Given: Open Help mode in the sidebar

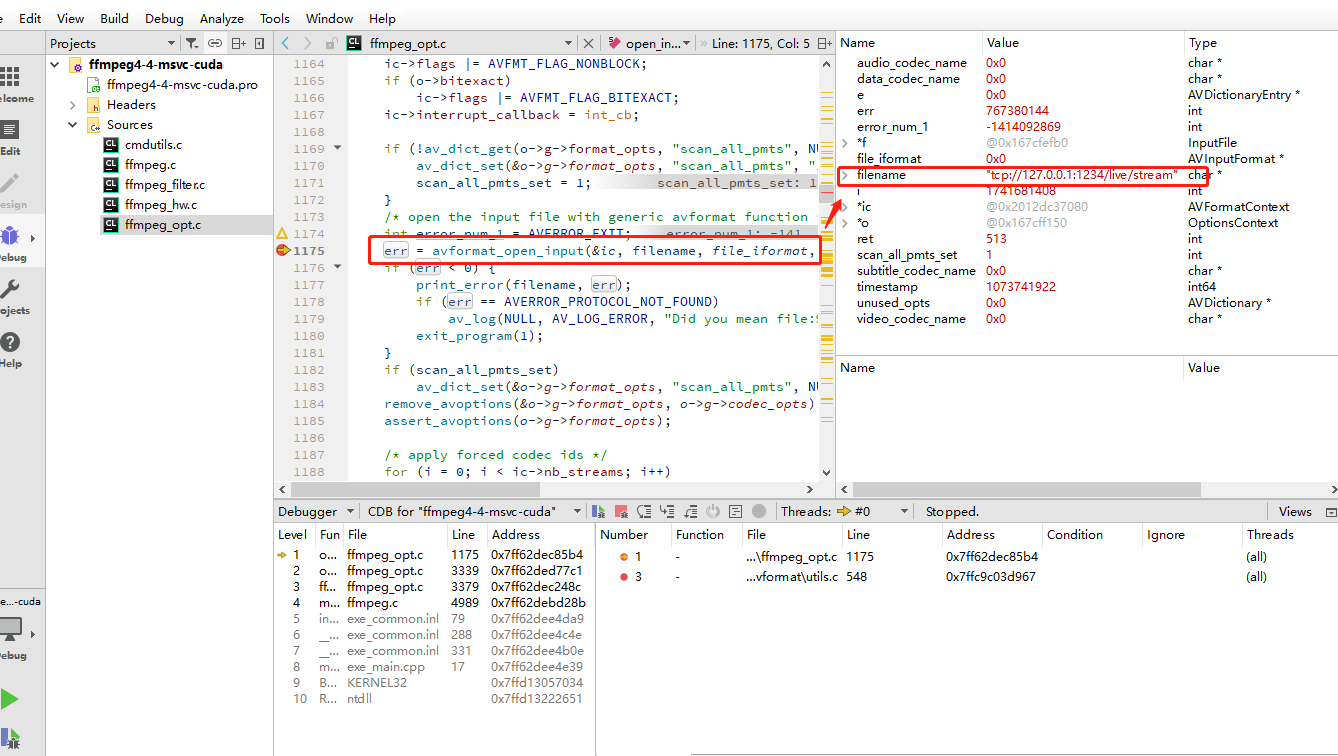Looking at the screenshot, I should click(x=10, y=350).
